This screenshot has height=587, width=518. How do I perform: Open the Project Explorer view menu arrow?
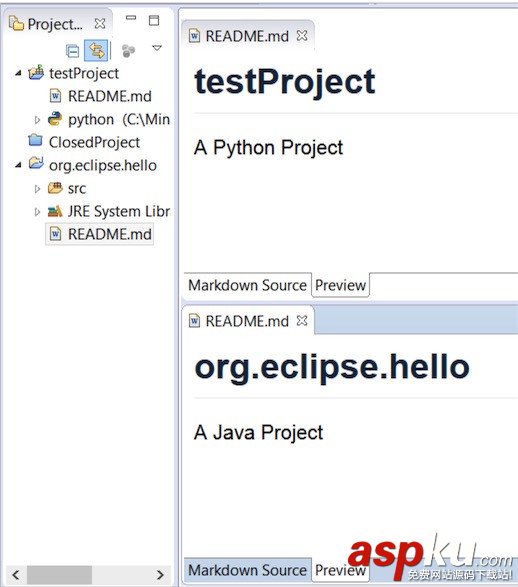point(157,48)
